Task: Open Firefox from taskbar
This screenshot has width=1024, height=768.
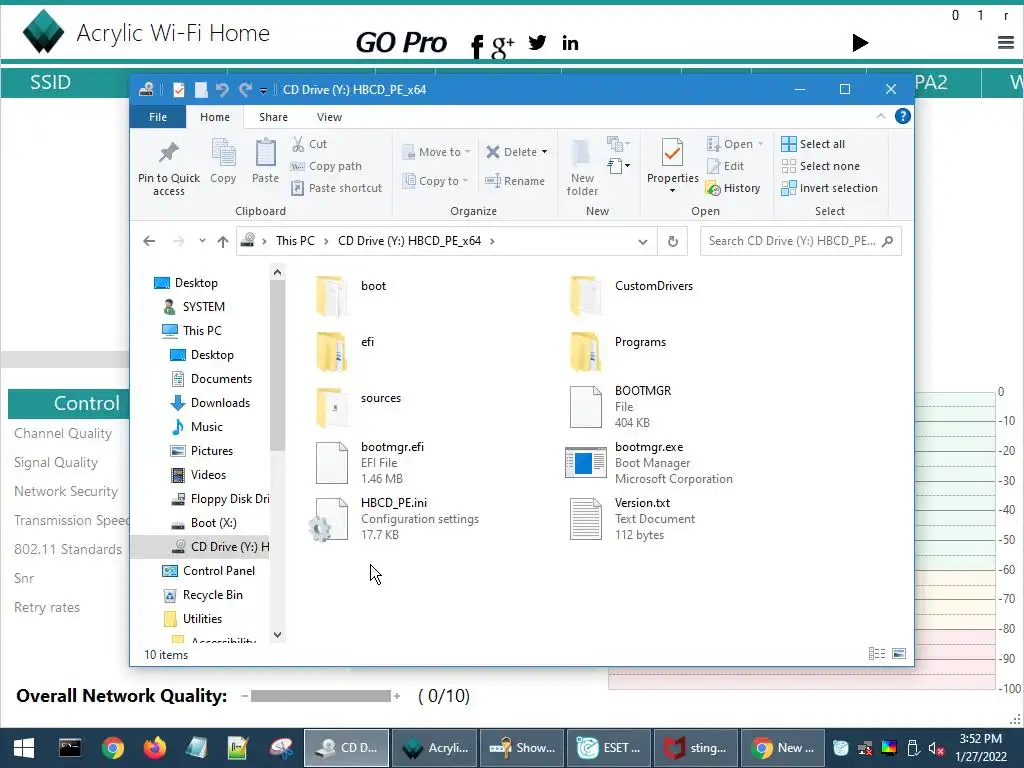Action: 155,748
